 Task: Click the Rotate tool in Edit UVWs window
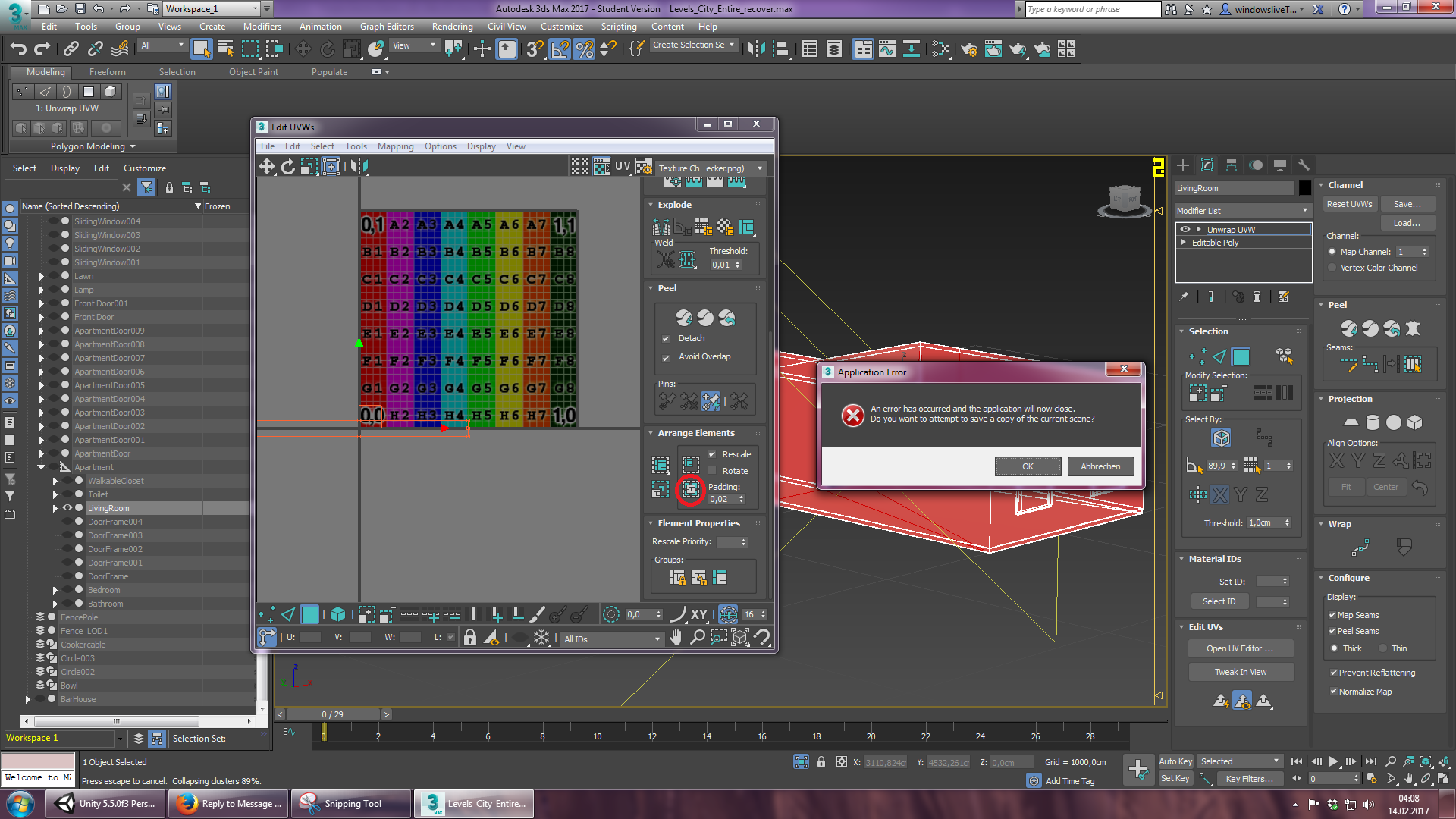(x=288, y=167)
